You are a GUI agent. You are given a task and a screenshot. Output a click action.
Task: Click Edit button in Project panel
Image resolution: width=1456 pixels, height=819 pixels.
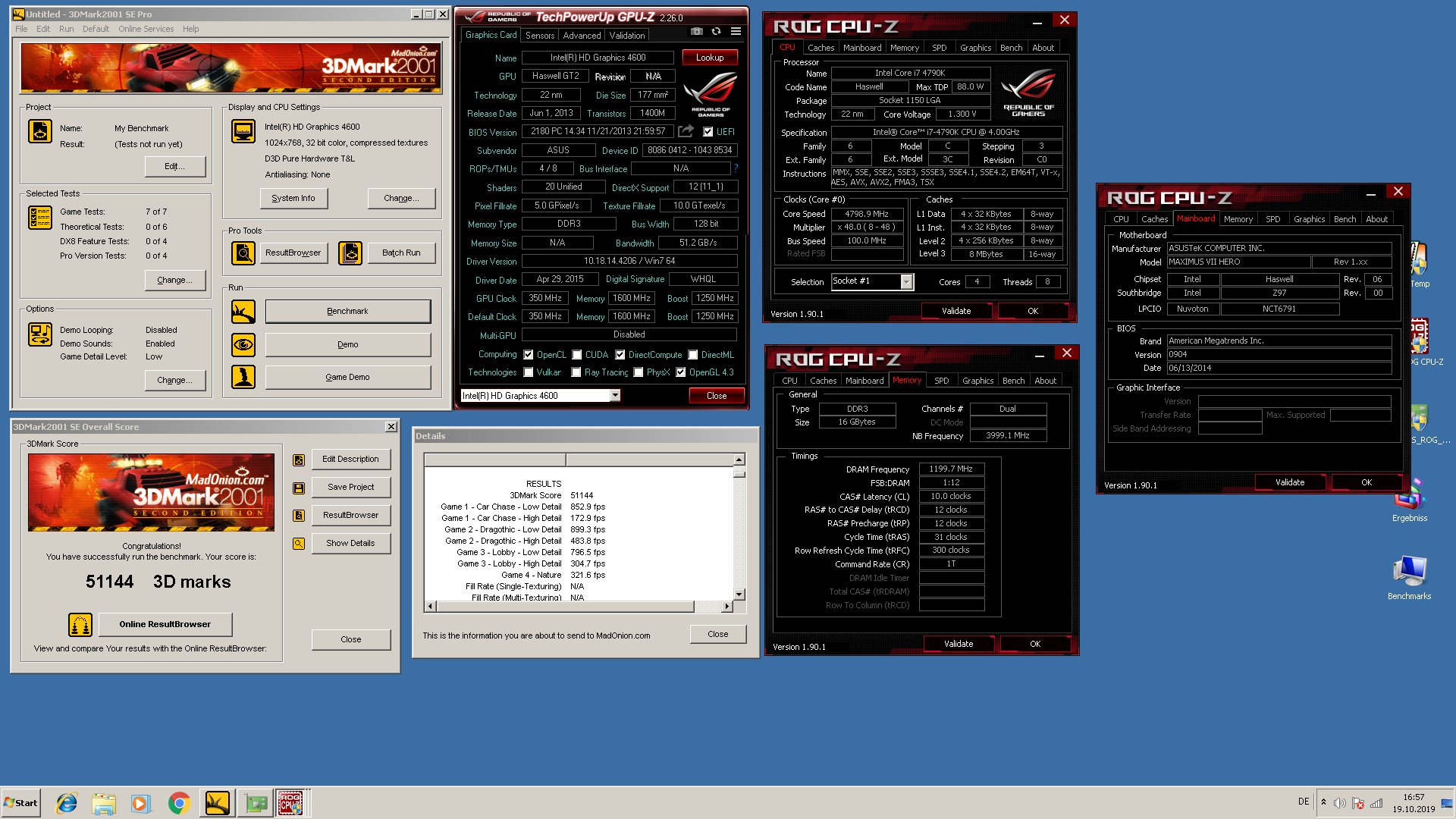click(x=174, y=166)
